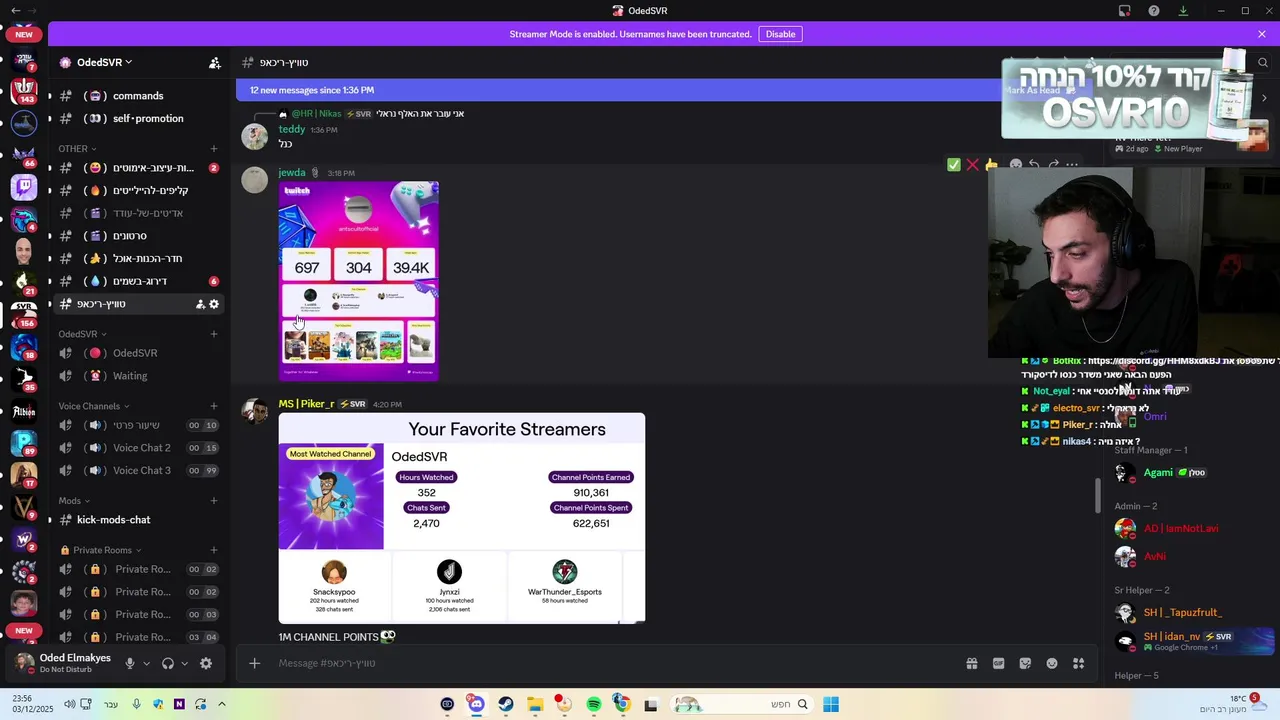This screenshot has width=1280, height=720.
Task: Click reply arrow on message toolbar
Action: pos(1034,164)
